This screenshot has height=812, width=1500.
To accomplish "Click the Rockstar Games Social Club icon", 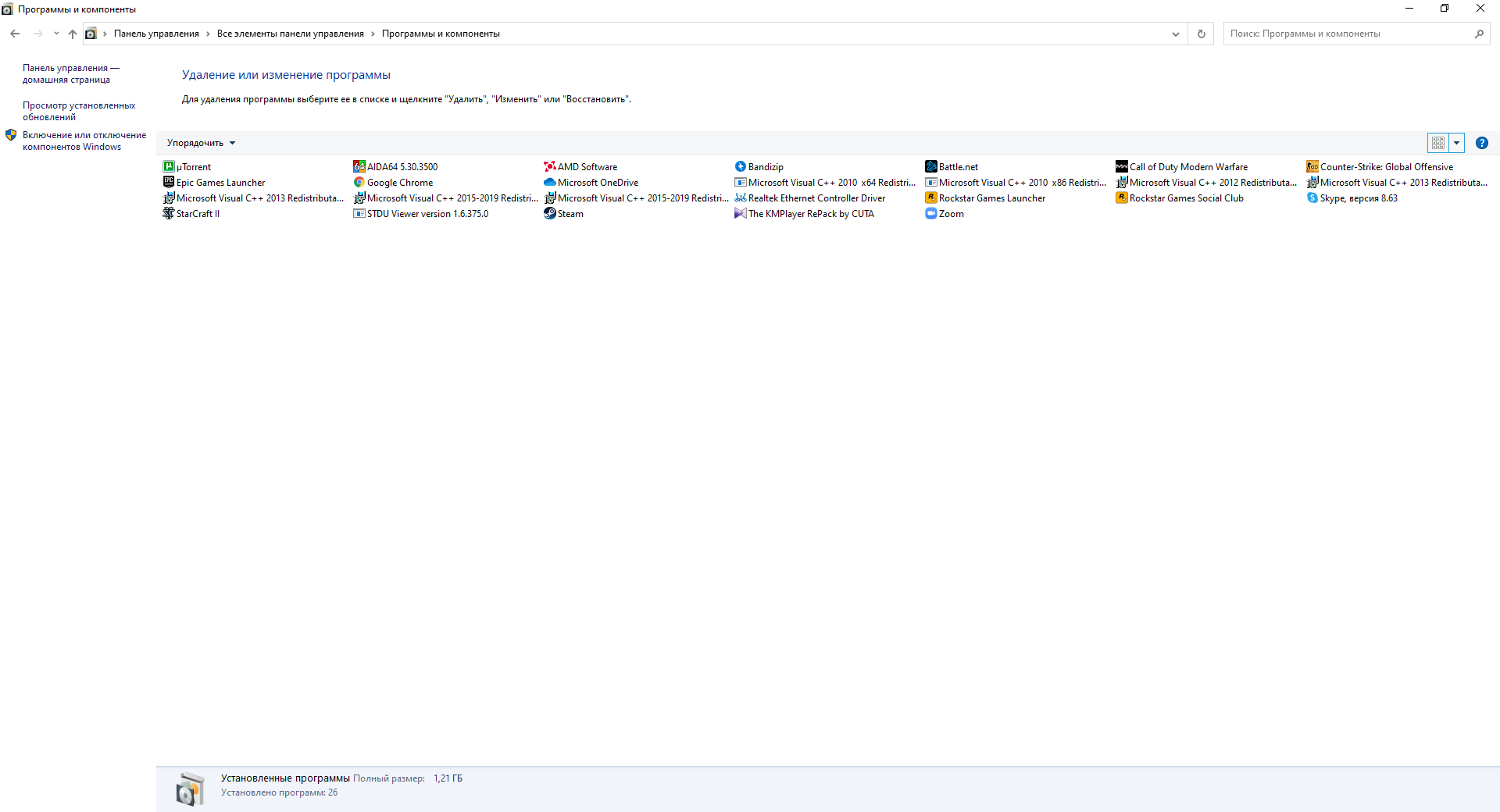I will [1122, 198].
